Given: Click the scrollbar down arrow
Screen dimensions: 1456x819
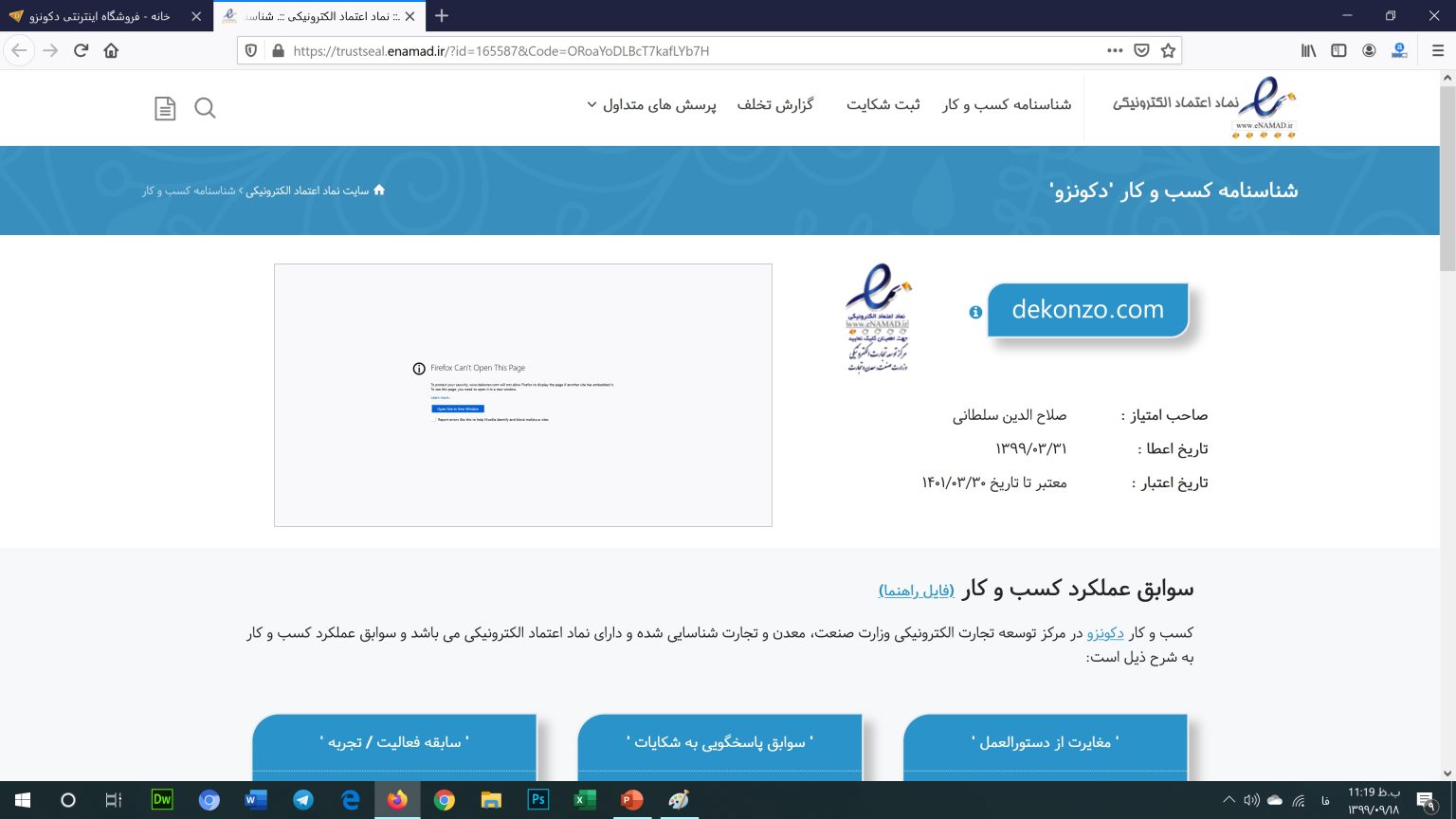Looking at the screenshot, I should tap(1447, 773).
